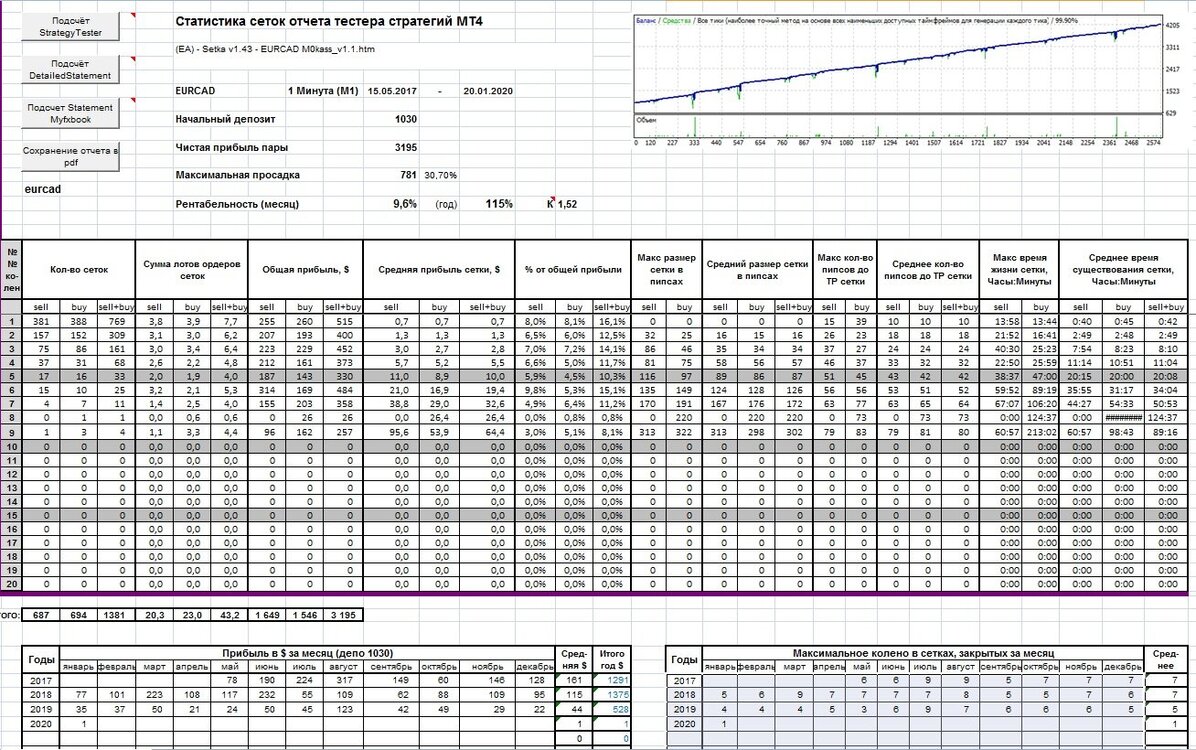1196x750 pixels.
Task: Select total profit 3 195 cell
Action: 343,614
